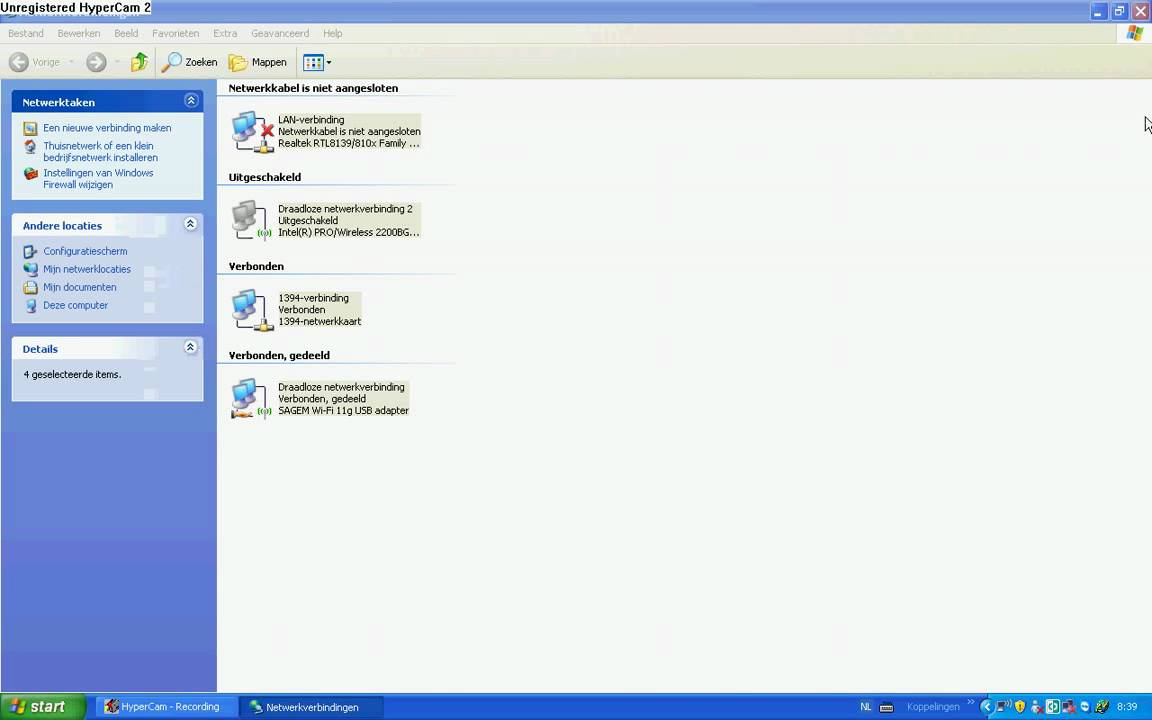Click the 'Draadloze netwerkverbinding 2' label
The image size is (1152, 720).
(345, 209)
